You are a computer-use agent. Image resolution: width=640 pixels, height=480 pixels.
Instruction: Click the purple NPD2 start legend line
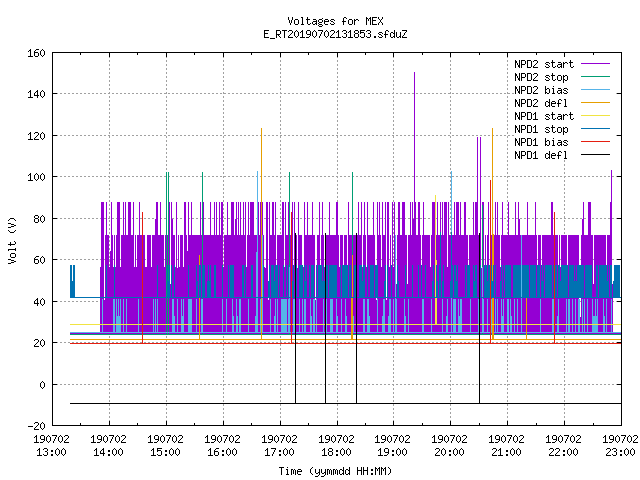(x=595, y=64)
